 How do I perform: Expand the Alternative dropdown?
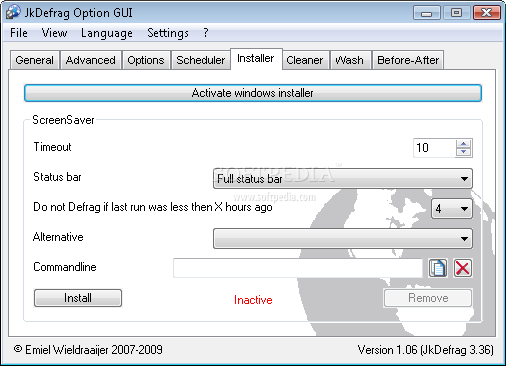[343, 239]
